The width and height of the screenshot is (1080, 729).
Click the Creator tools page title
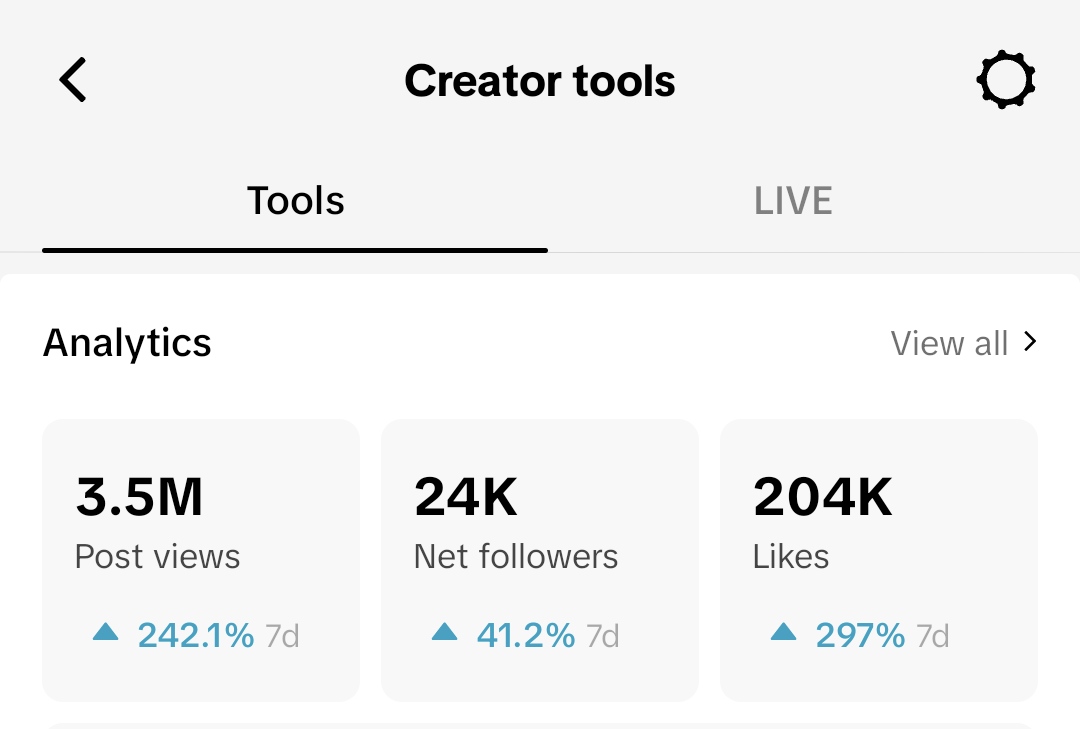[x=540, y=81]
